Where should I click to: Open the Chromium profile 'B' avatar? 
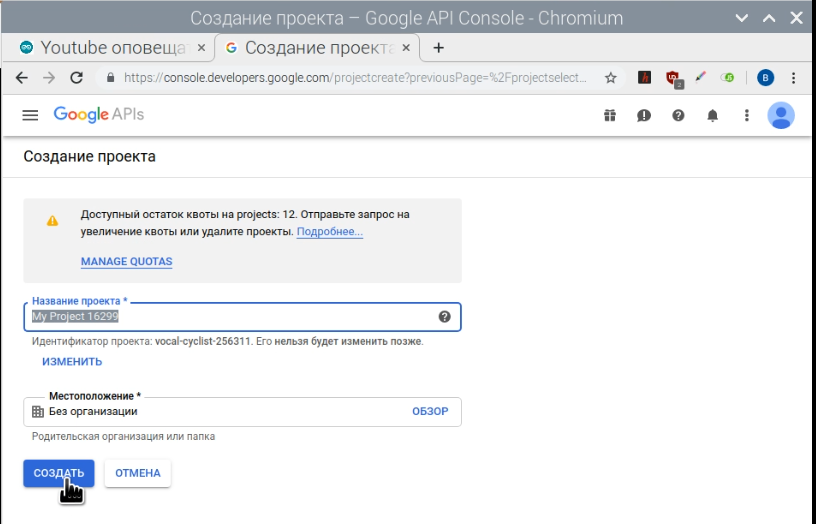(765, 78)
